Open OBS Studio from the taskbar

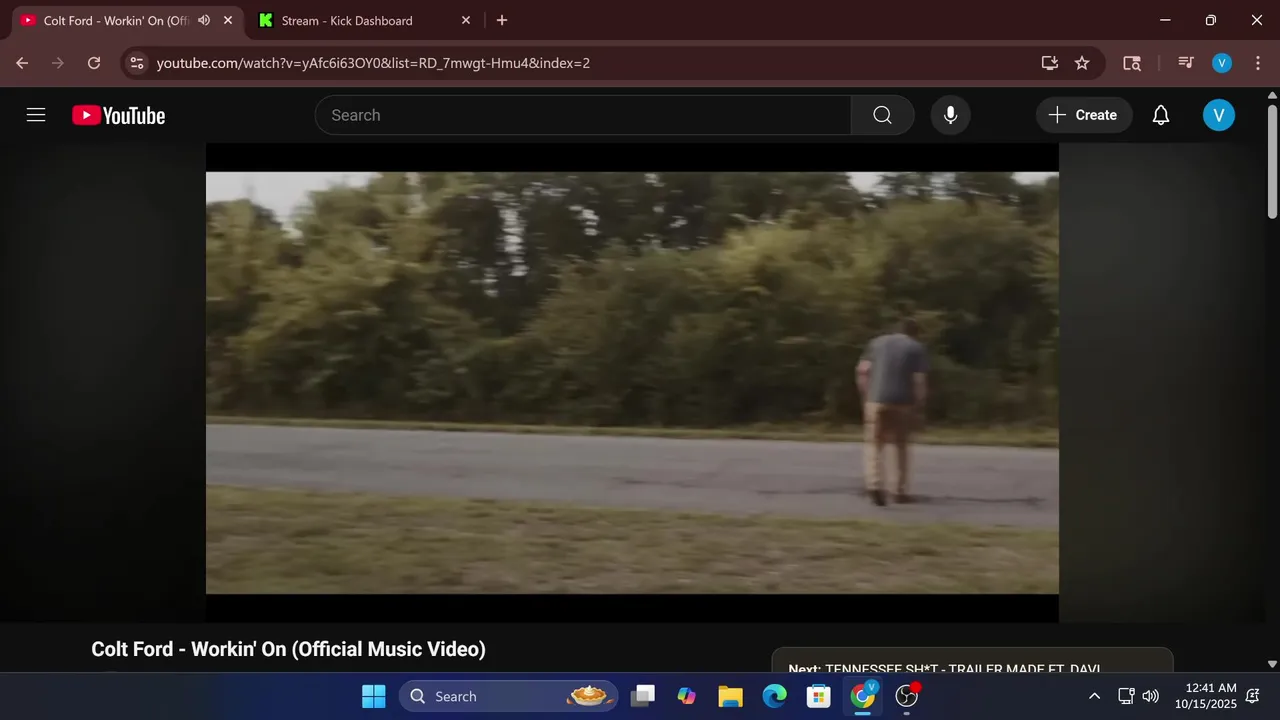tap(907, 696)
